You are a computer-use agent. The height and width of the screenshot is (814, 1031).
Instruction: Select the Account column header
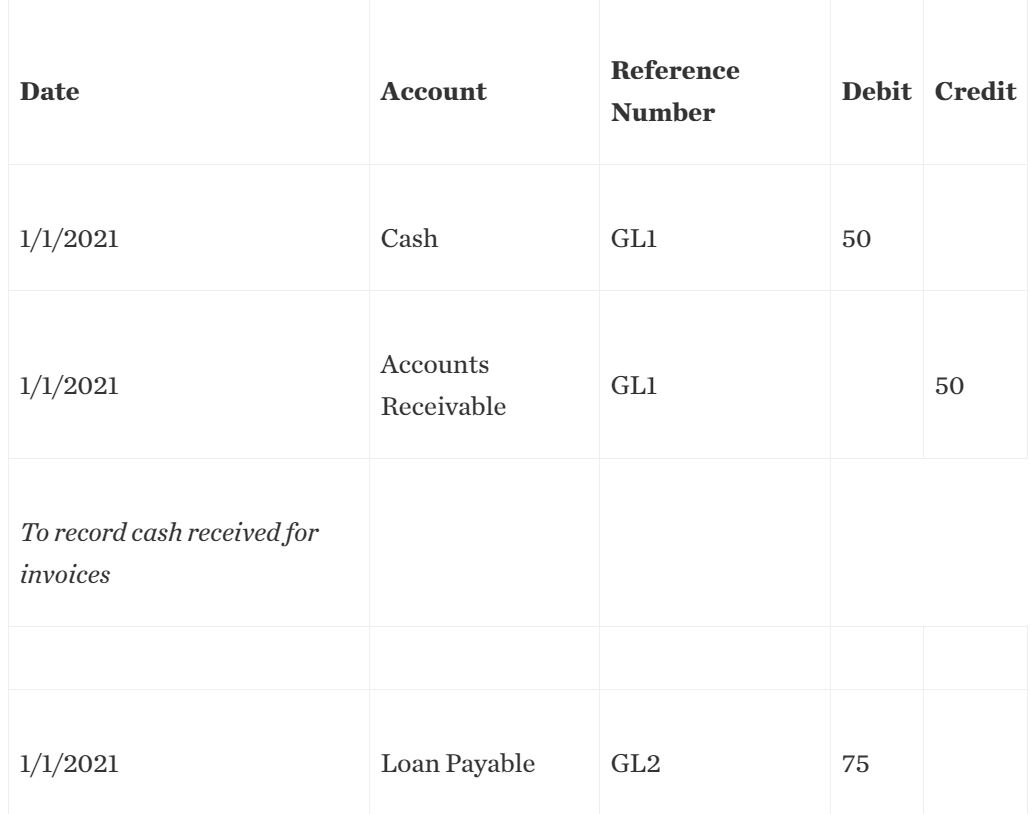433,92
